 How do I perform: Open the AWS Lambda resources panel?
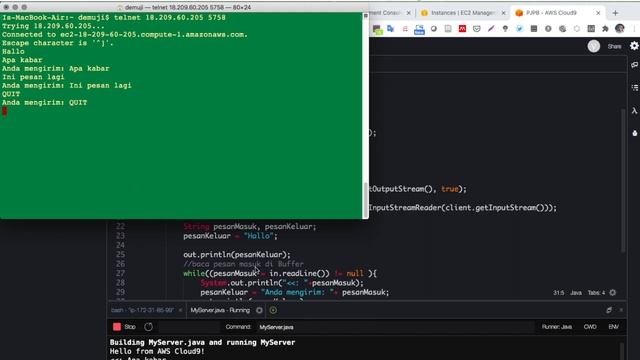click(634, 111)
